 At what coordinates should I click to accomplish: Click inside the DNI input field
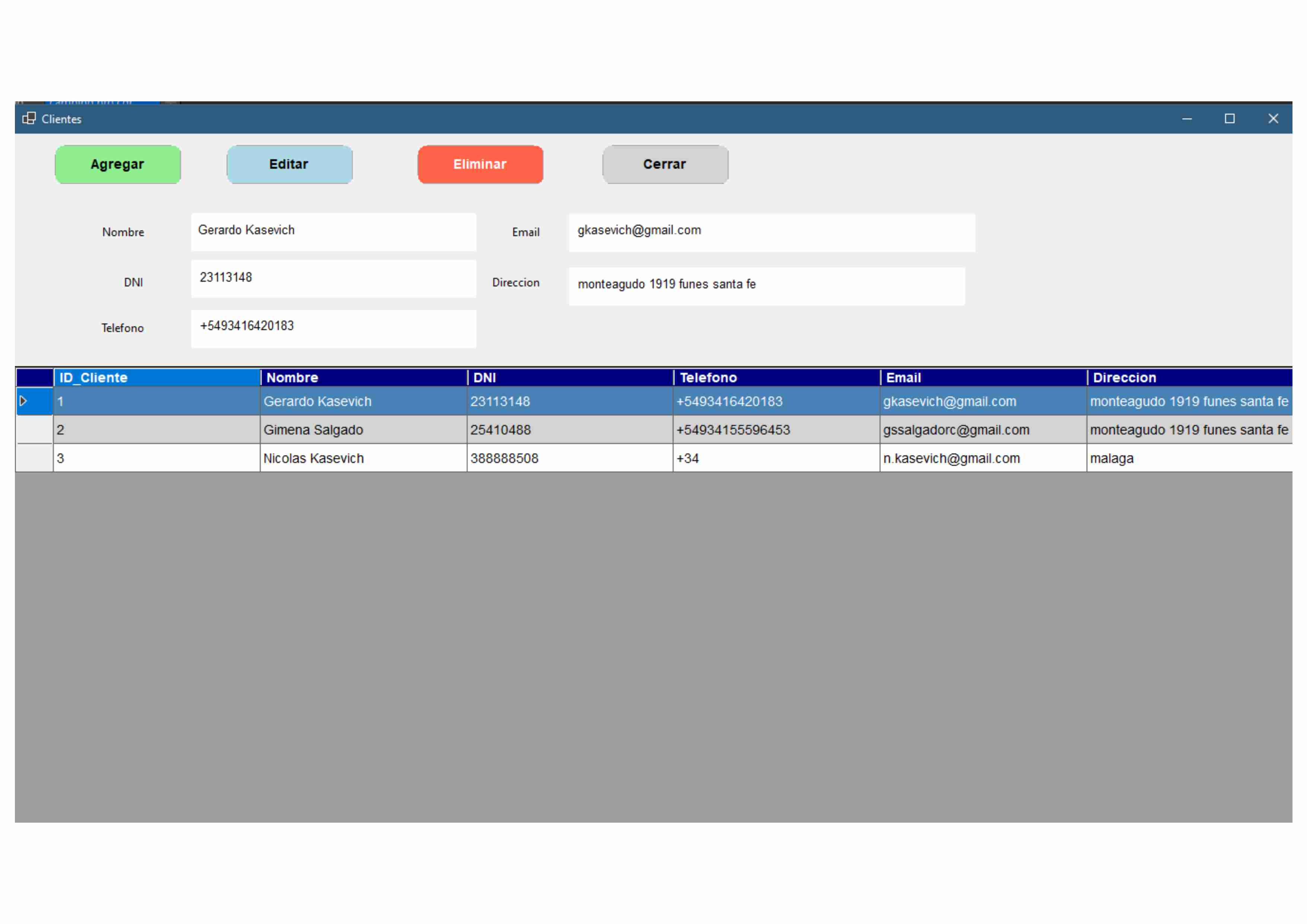click(x=333, y=279)
